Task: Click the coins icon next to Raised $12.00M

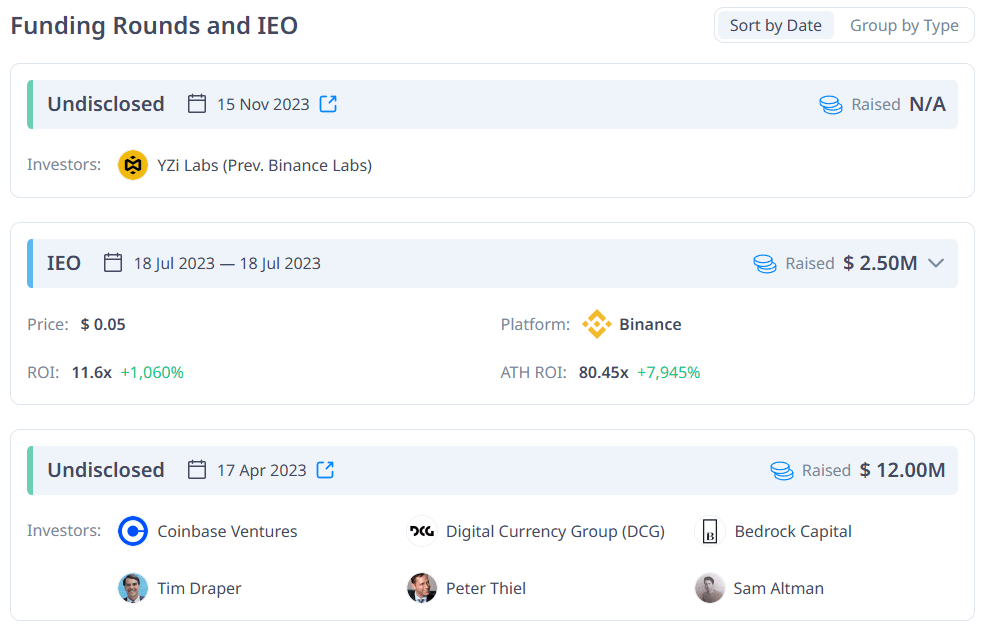Action: click(x=781, y=470)
